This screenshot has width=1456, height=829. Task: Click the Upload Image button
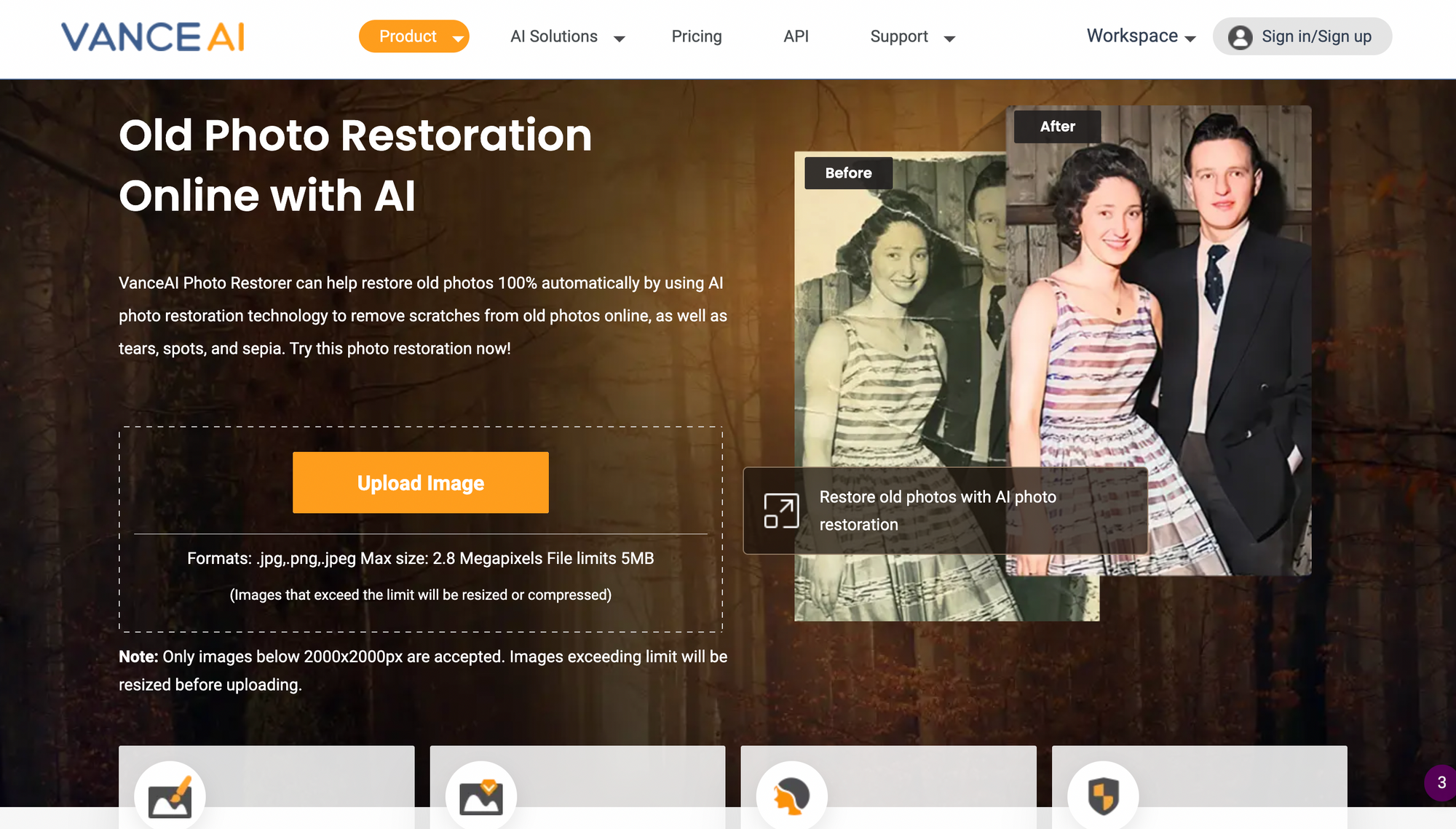click(420, 483)
